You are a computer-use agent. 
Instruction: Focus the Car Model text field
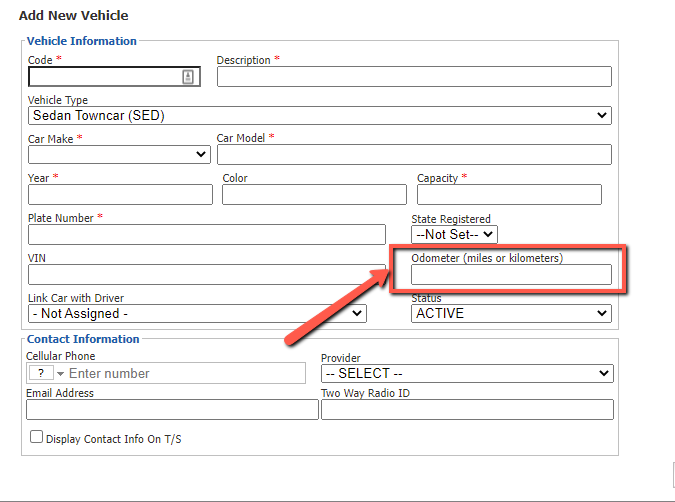(414, 155)
